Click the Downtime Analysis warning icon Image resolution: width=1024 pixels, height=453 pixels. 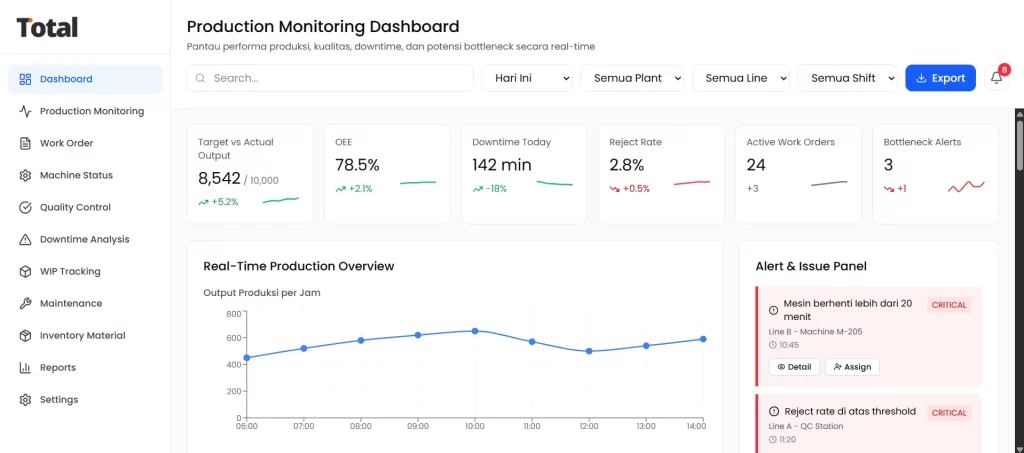click(x=26, y=239)
